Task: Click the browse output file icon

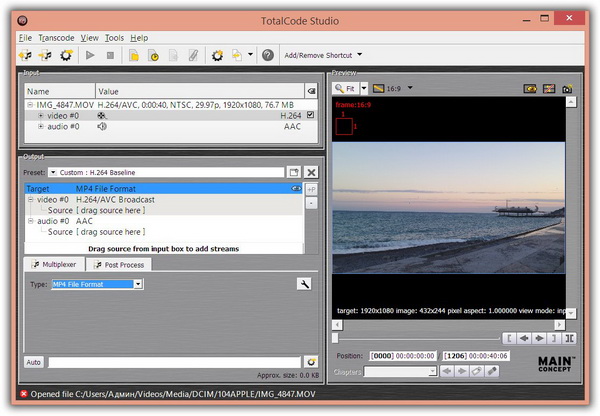Action: (311, 361)
